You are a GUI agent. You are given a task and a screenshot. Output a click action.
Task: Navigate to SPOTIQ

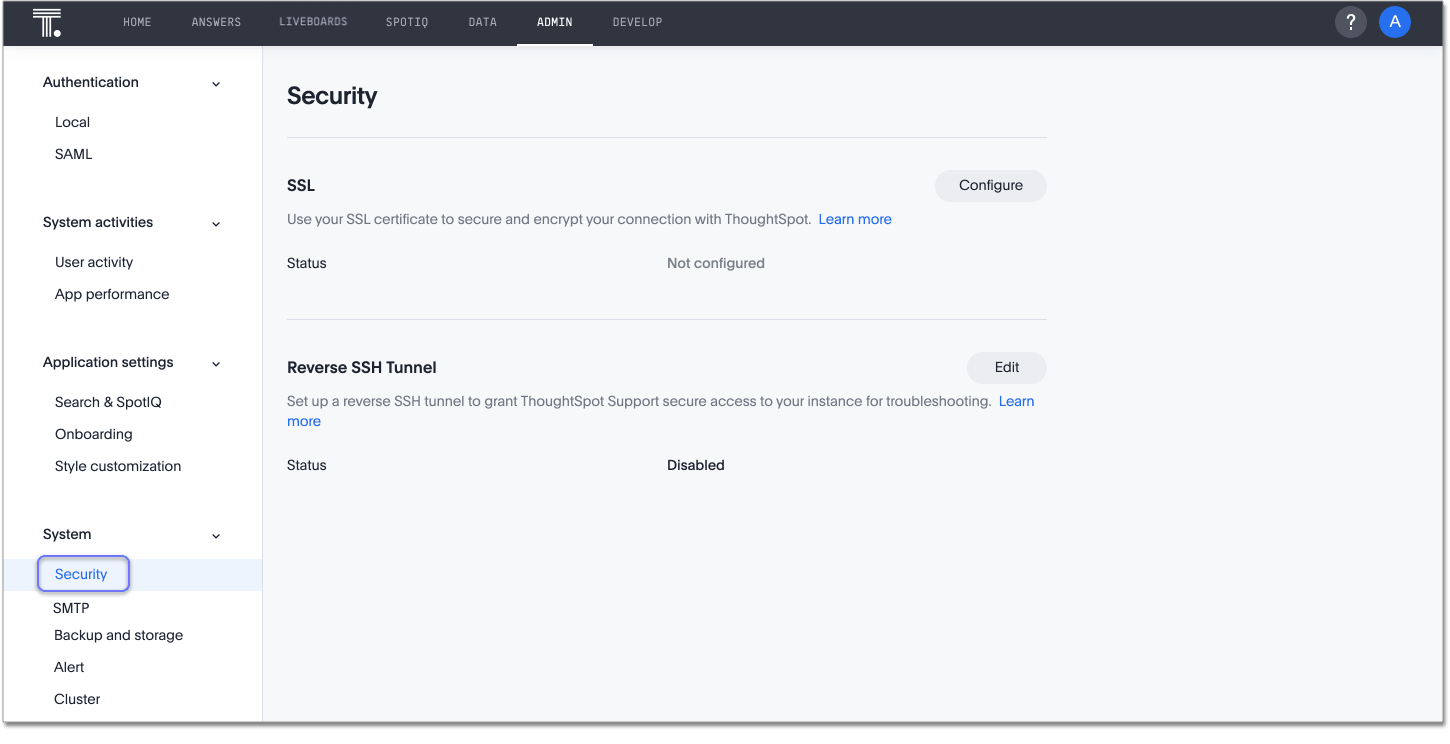pyautogui.click(x=406, y=21)
